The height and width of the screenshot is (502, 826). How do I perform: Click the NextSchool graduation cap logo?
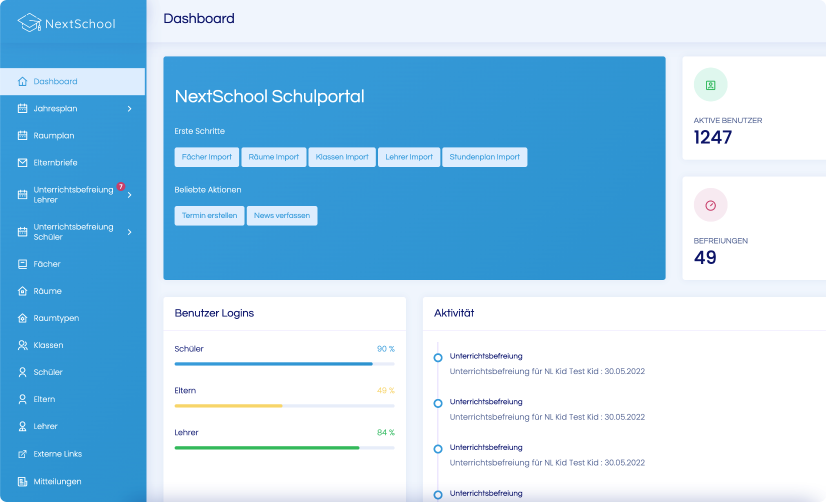[29, 23]
